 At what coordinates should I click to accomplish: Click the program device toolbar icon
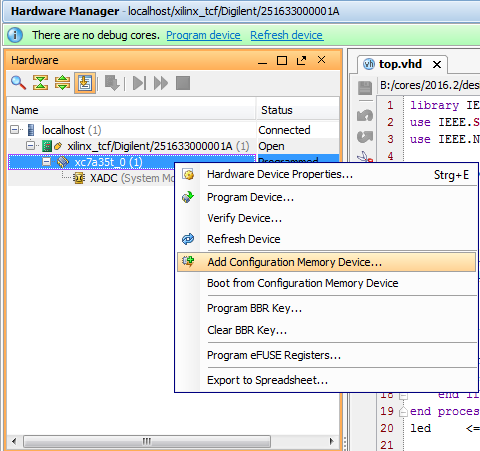tap(112, 83)
